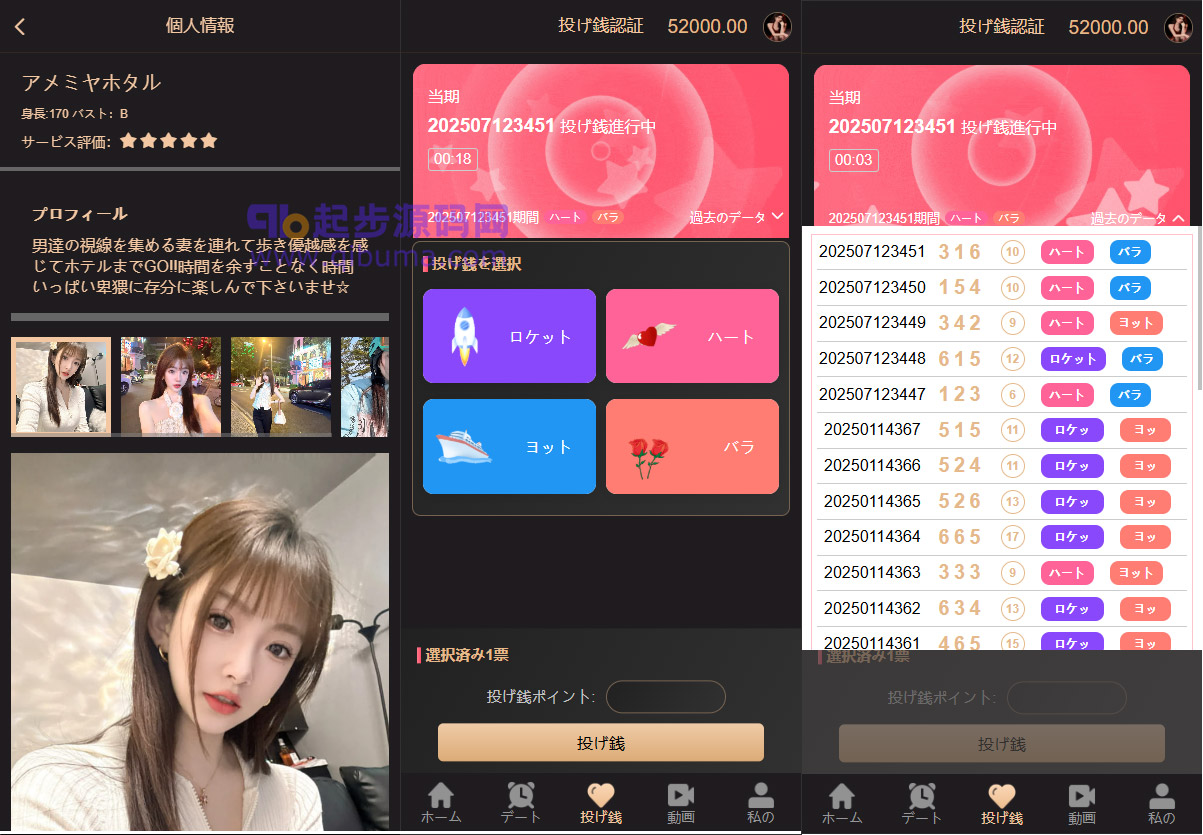Click balance 52000.00 in the right panel header
The width and height of the screenshot is (1203, 835).
1108,27
